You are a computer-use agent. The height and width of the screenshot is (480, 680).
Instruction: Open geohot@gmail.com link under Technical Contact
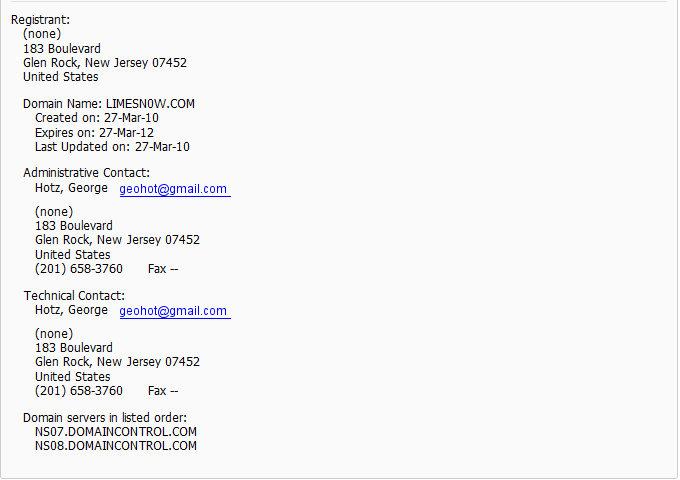tap(174, 311)
